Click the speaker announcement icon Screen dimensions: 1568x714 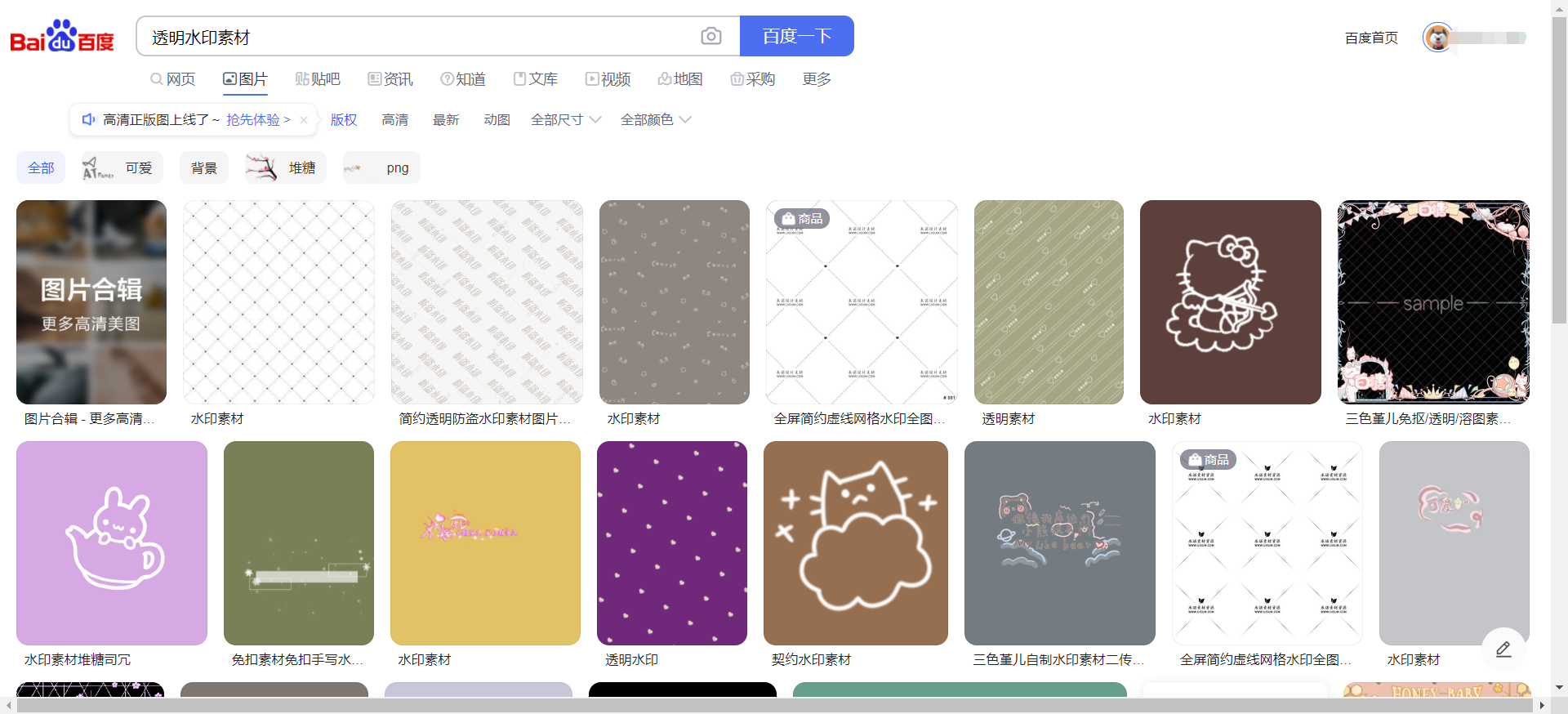tap(89, 120)
